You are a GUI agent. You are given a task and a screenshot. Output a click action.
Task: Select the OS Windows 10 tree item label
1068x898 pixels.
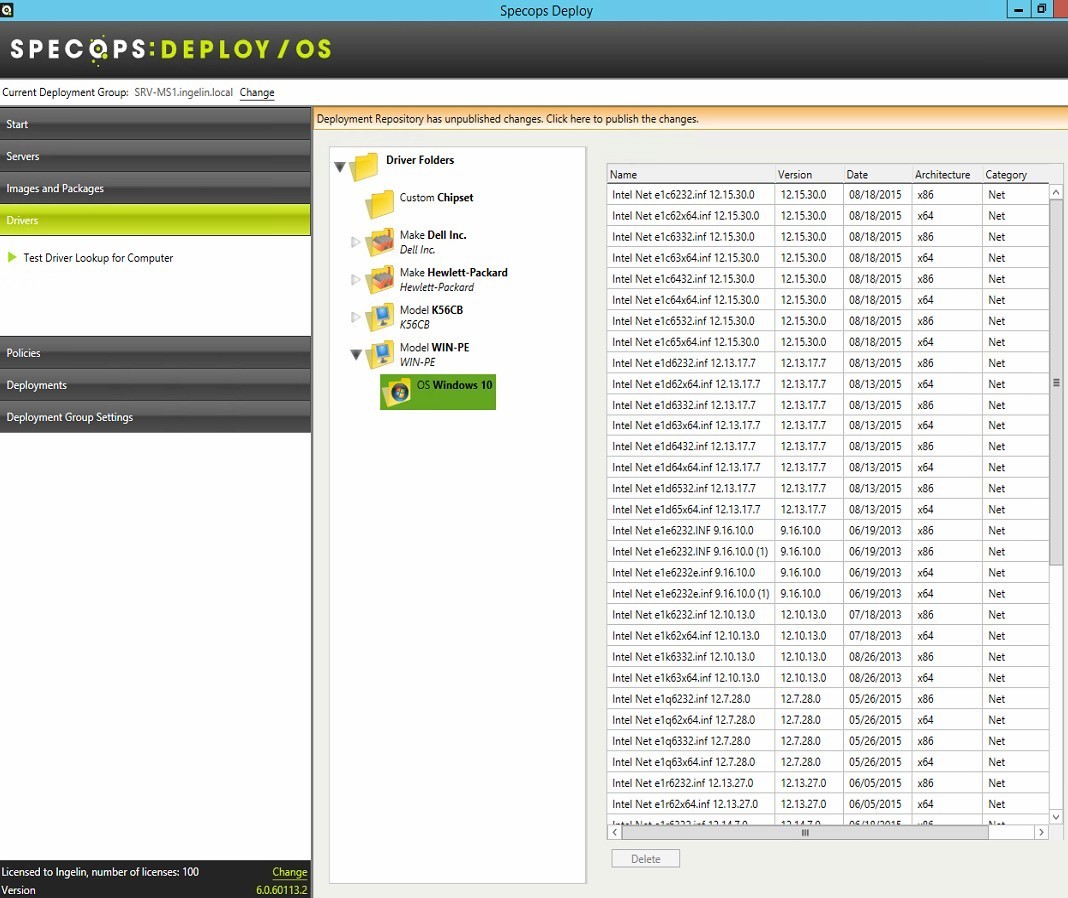454,385
